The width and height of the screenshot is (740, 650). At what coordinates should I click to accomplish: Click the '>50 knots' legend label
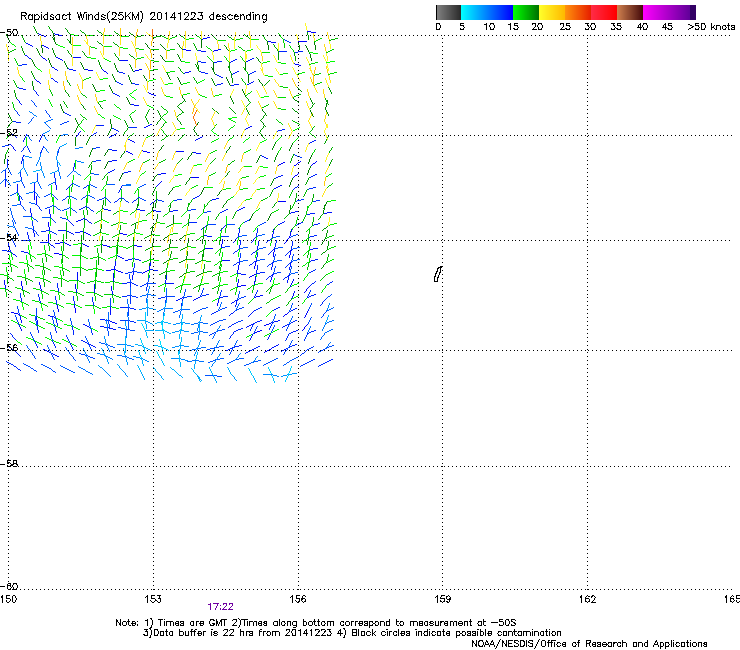click(711, 27)
